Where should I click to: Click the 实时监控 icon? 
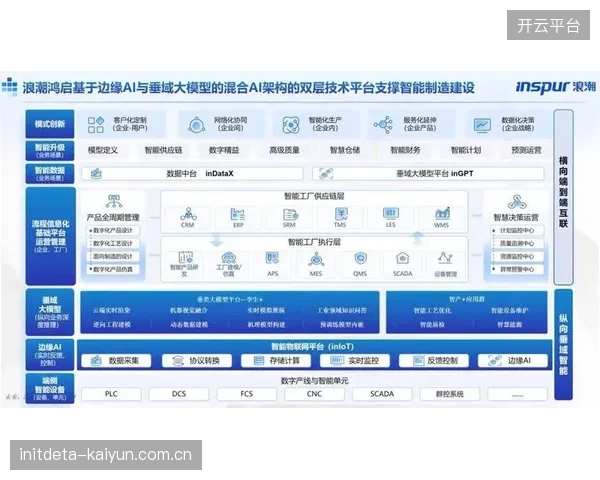[337, 360]
